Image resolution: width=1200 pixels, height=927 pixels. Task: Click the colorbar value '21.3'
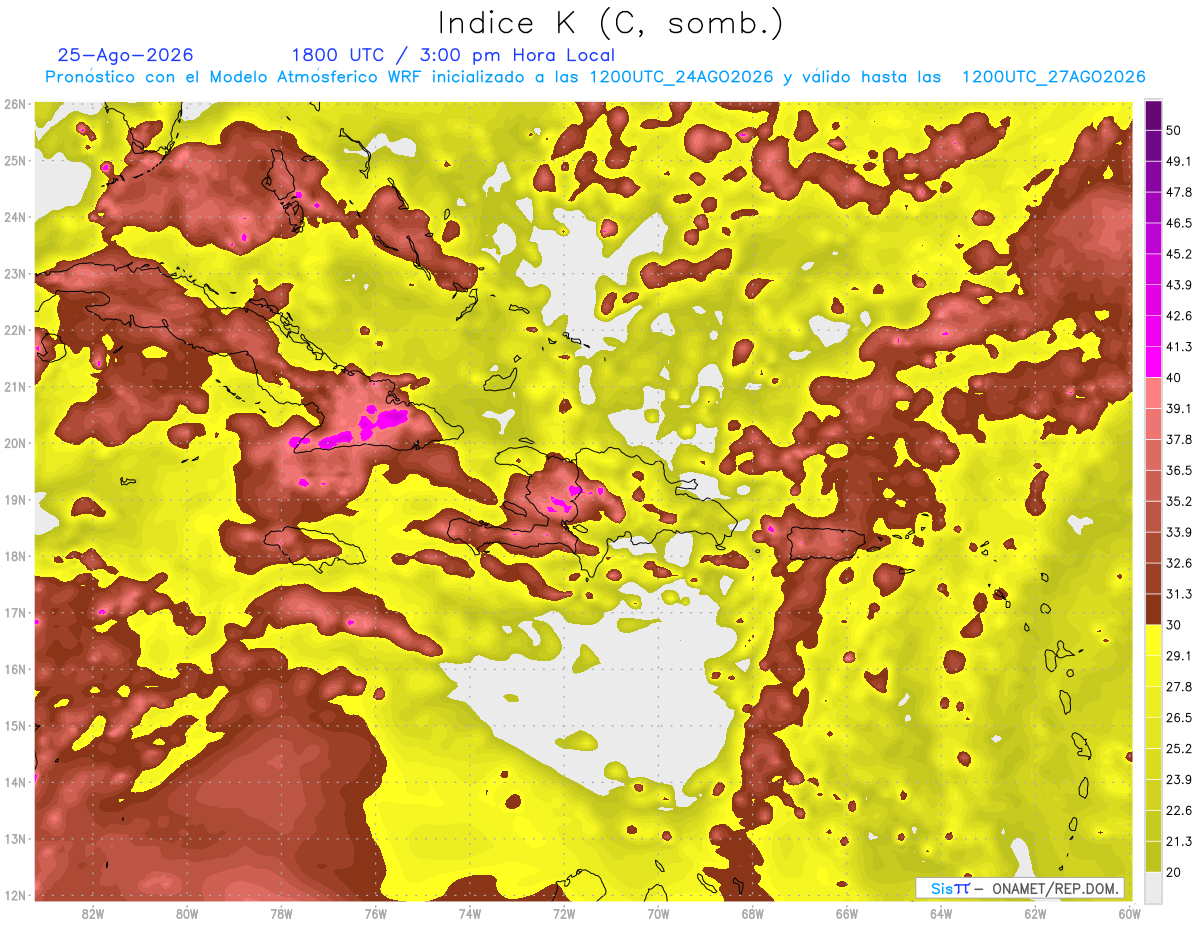1180,842
